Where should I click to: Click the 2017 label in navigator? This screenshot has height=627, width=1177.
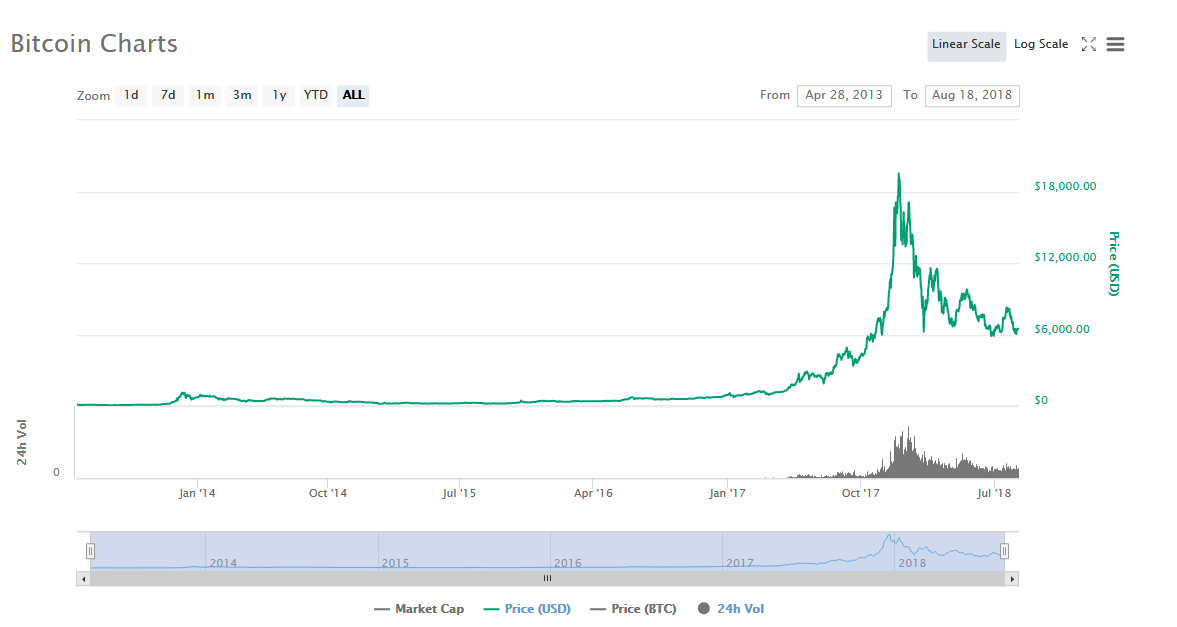tap(739, 563)
